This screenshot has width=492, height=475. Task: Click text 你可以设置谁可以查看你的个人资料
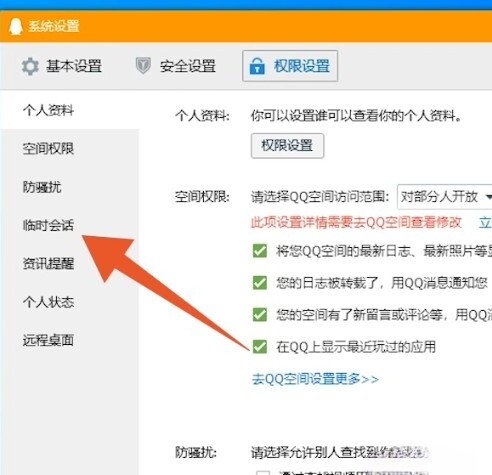tap(356, 116)
